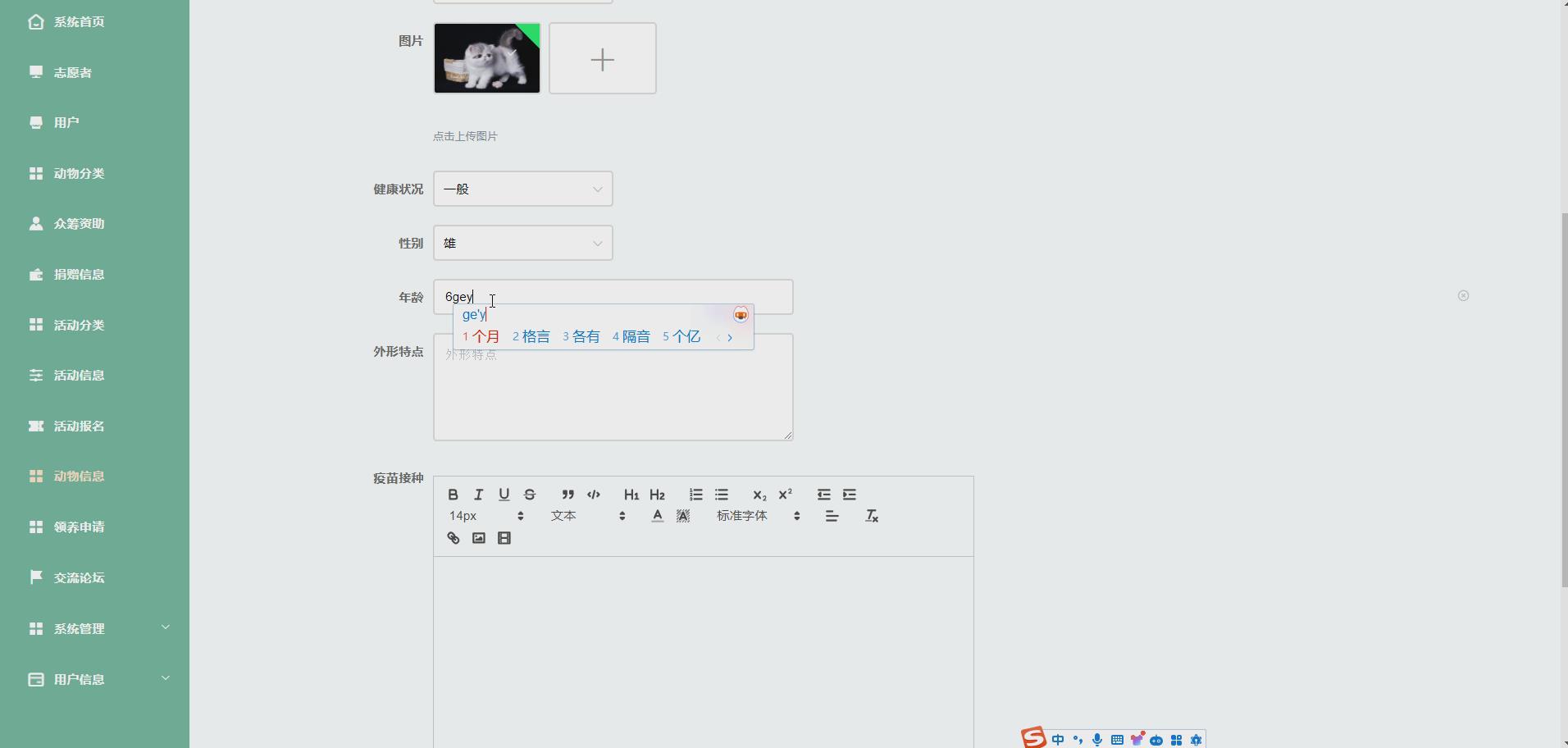
Task: Start voice input via IME microphone icon
Action: (x=1097, y=740)
